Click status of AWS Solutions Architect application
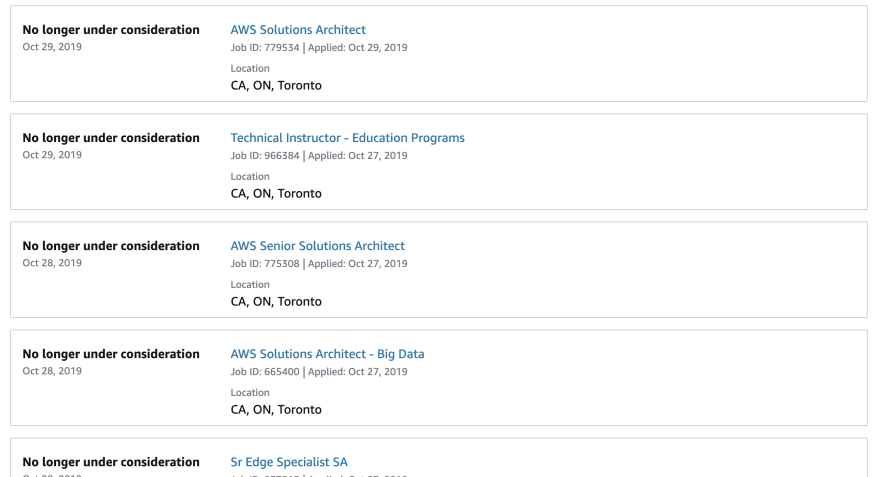Screen dimensions: 880x477 [x=111, y=30]
